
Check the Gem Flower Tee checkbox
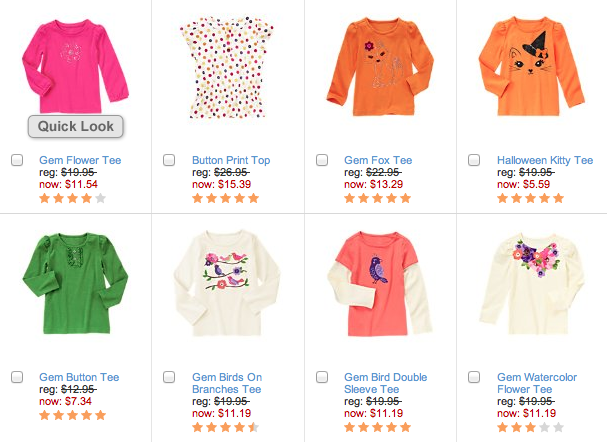[x=17, y=160]
